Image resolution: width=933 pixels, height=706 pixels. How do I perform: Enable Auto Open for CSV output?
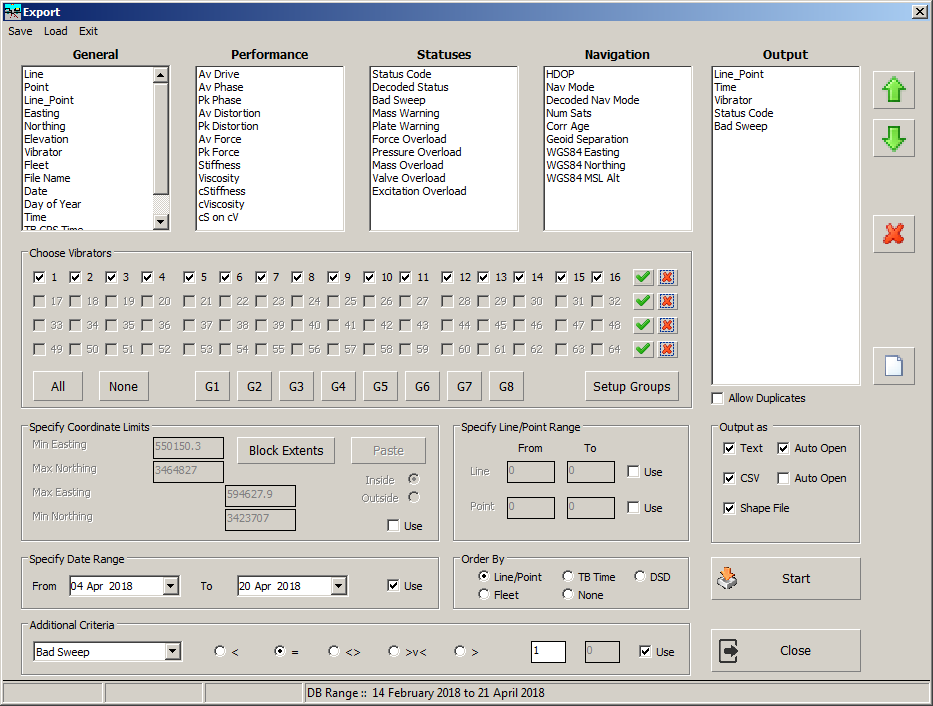pyautogui.click(x=784, y=478)
